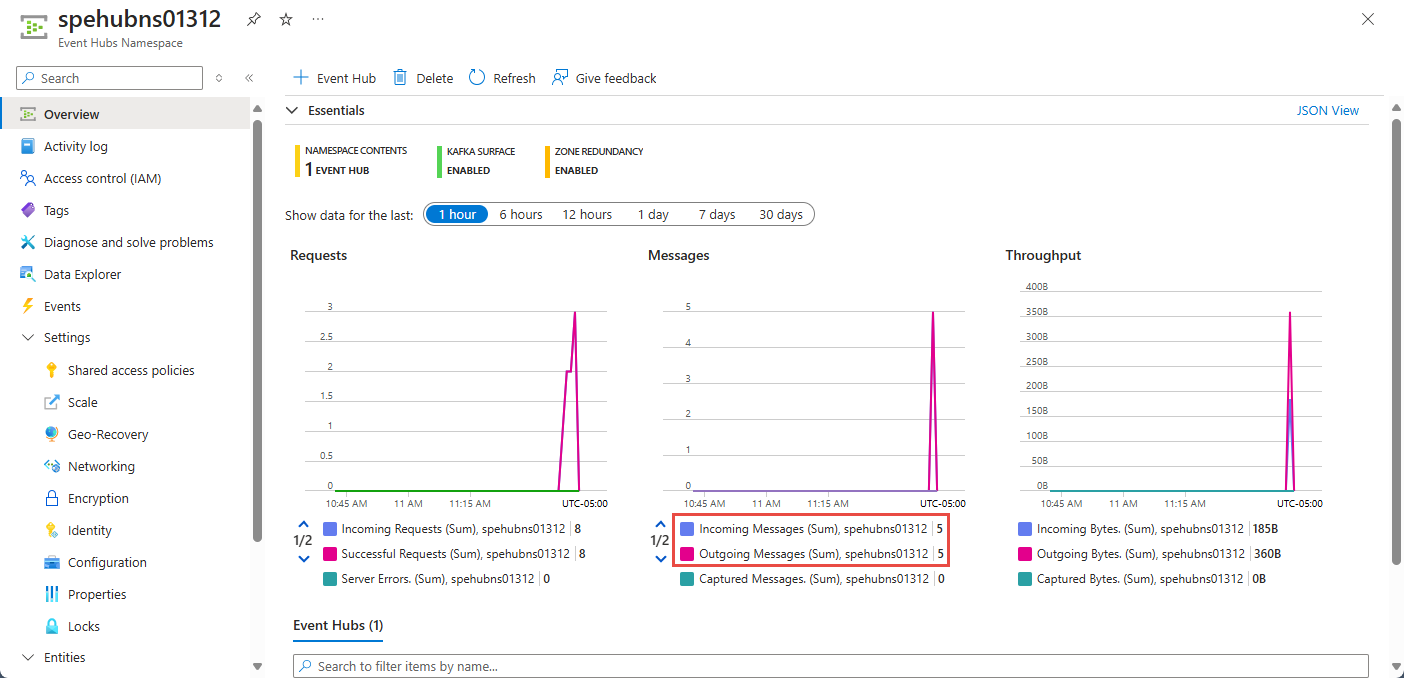Click the Data Explorer icon

28,274
